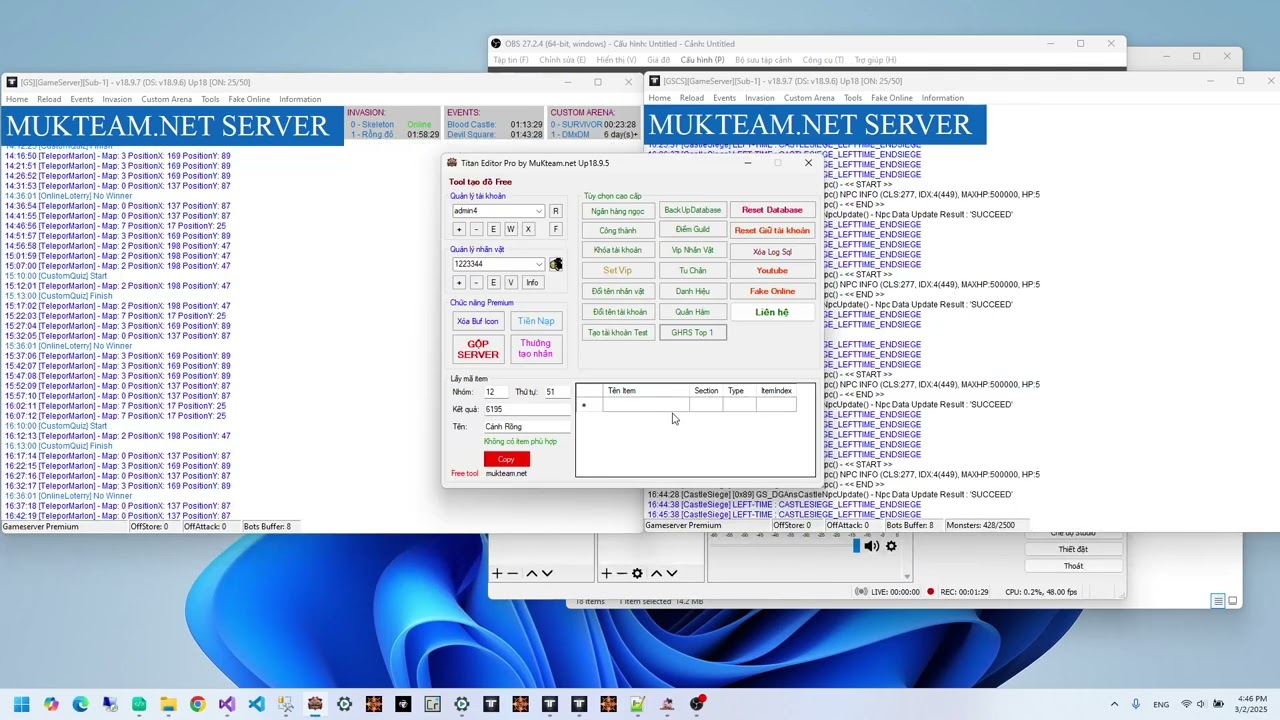The height and width of the screenshot is (720, 1280).
Task: Remove scene with OBS leftmost minus icon
Action: 513,573
